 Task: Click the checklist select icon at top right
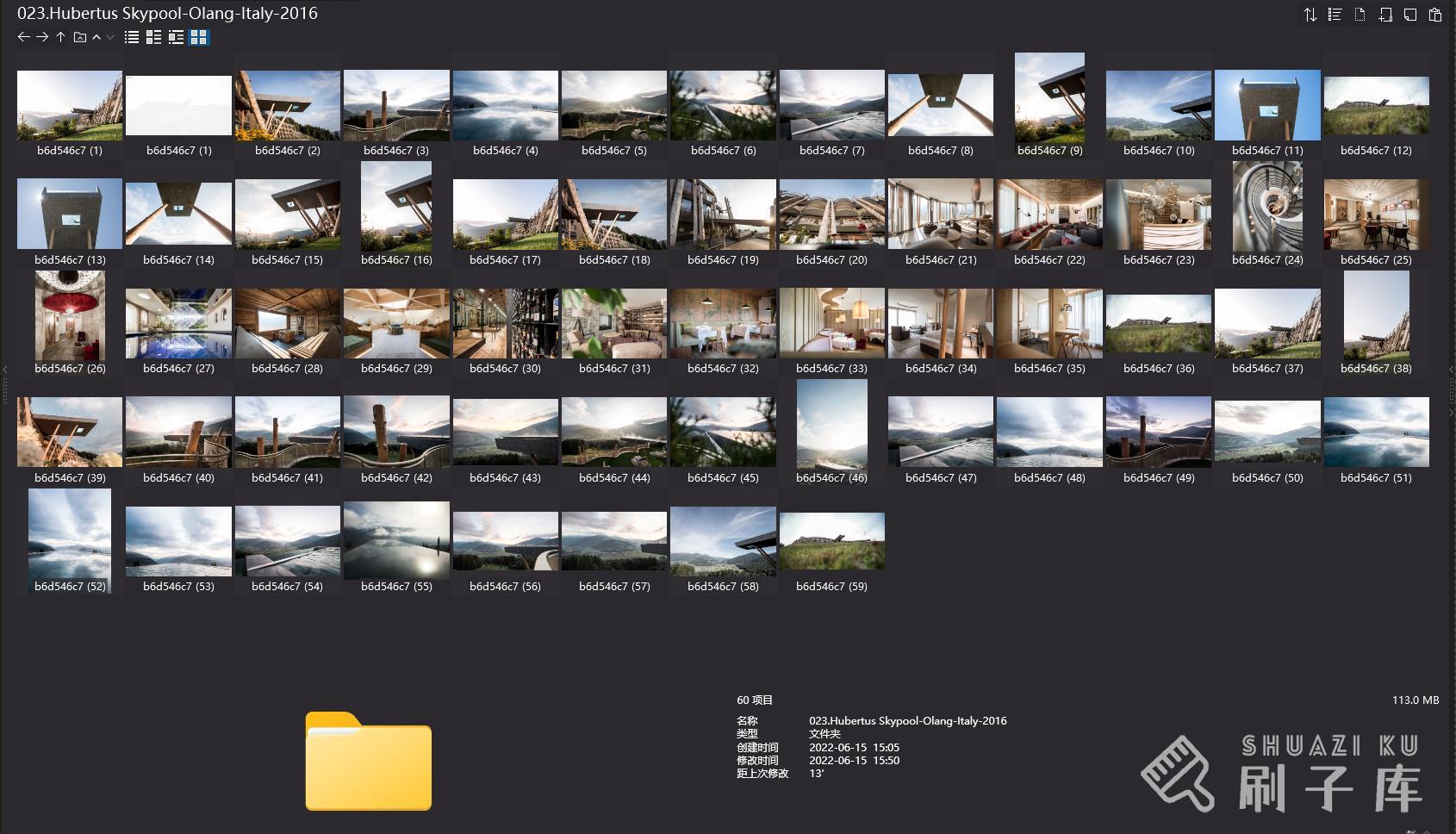click(1335, 15)
